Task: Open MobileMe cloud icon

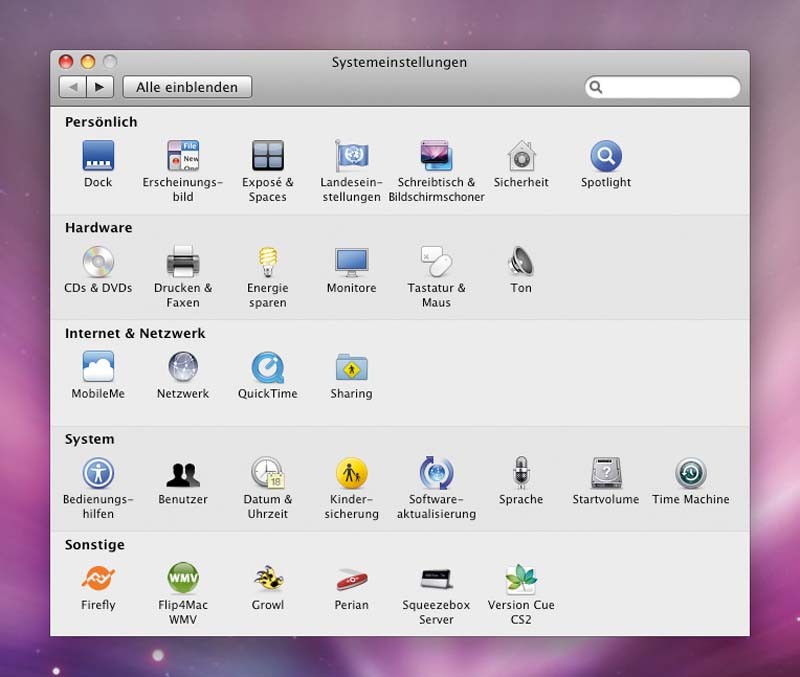Action: click(x=98, y=367)
